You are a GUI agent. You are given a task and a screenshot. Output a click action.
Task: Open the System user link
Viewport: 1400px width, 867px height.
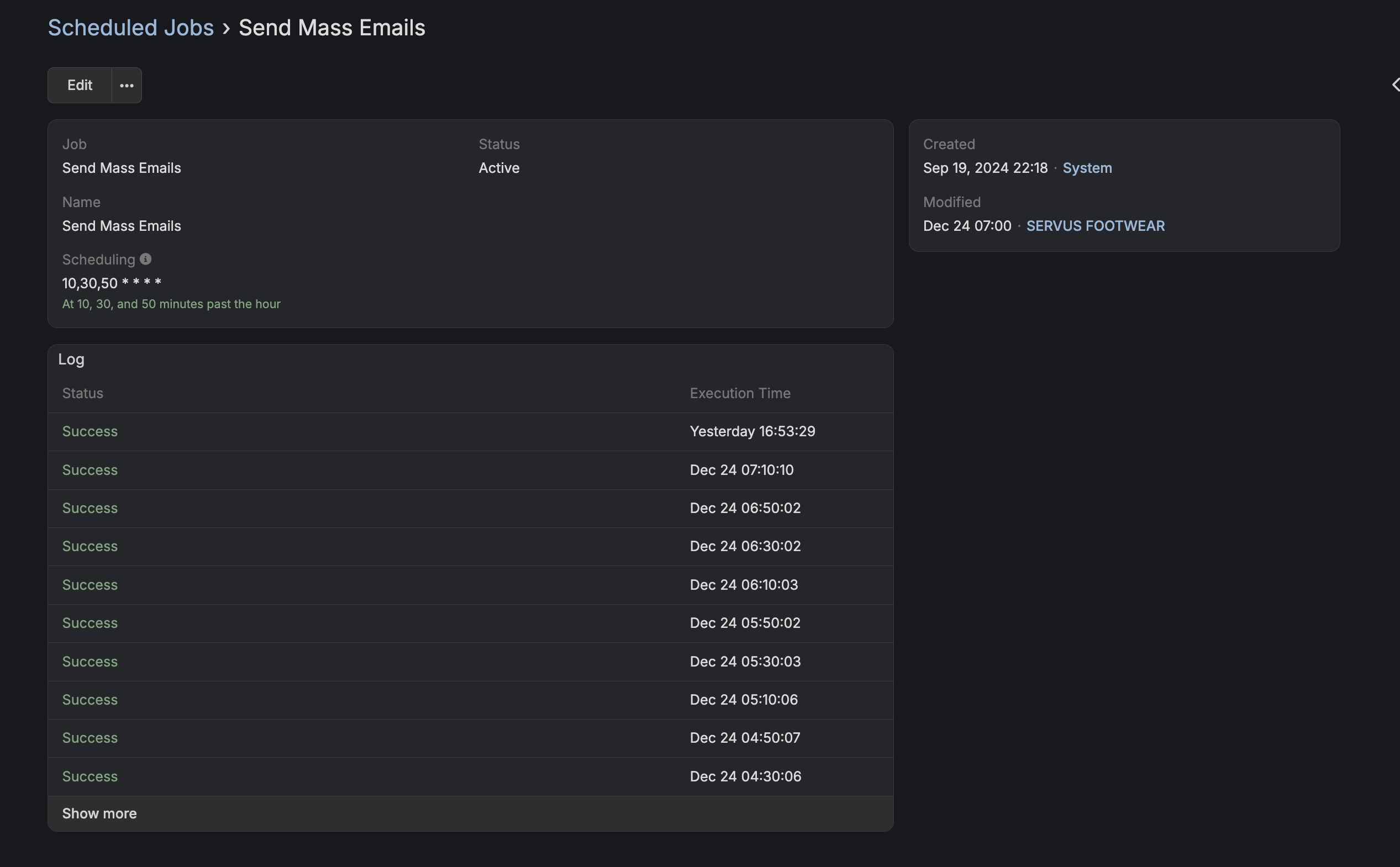(1087, 168)
